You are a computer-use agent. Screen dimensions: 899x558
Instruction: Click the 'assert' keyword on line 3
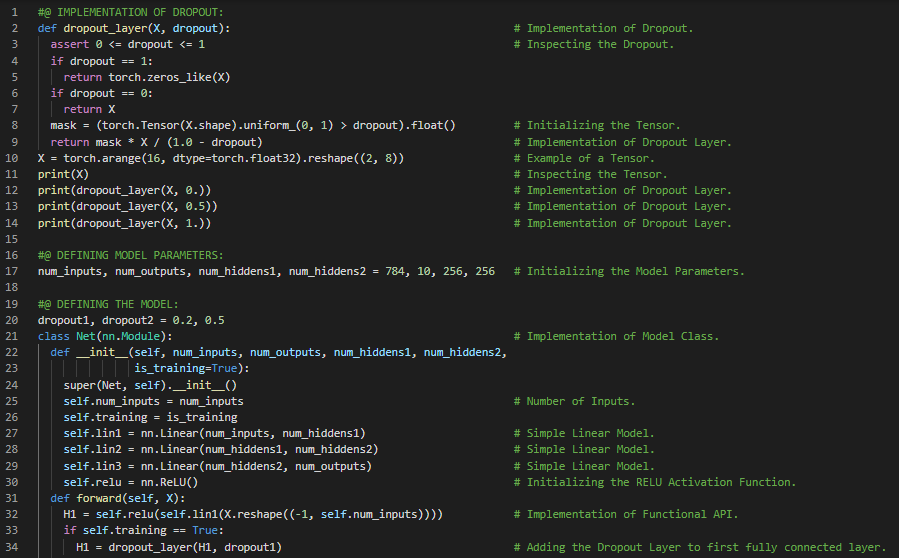pos(69,45)
